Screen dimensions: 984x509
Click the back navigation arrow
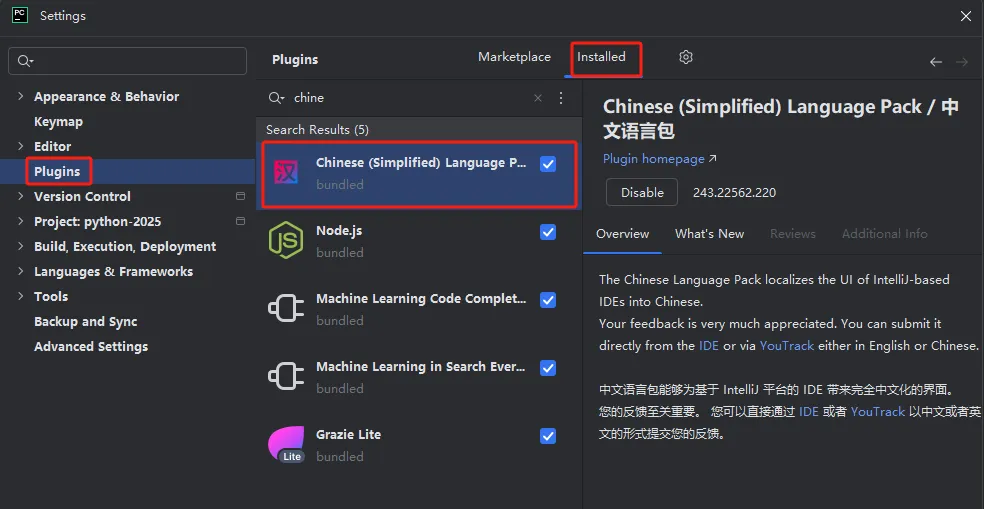pos(936,62)
